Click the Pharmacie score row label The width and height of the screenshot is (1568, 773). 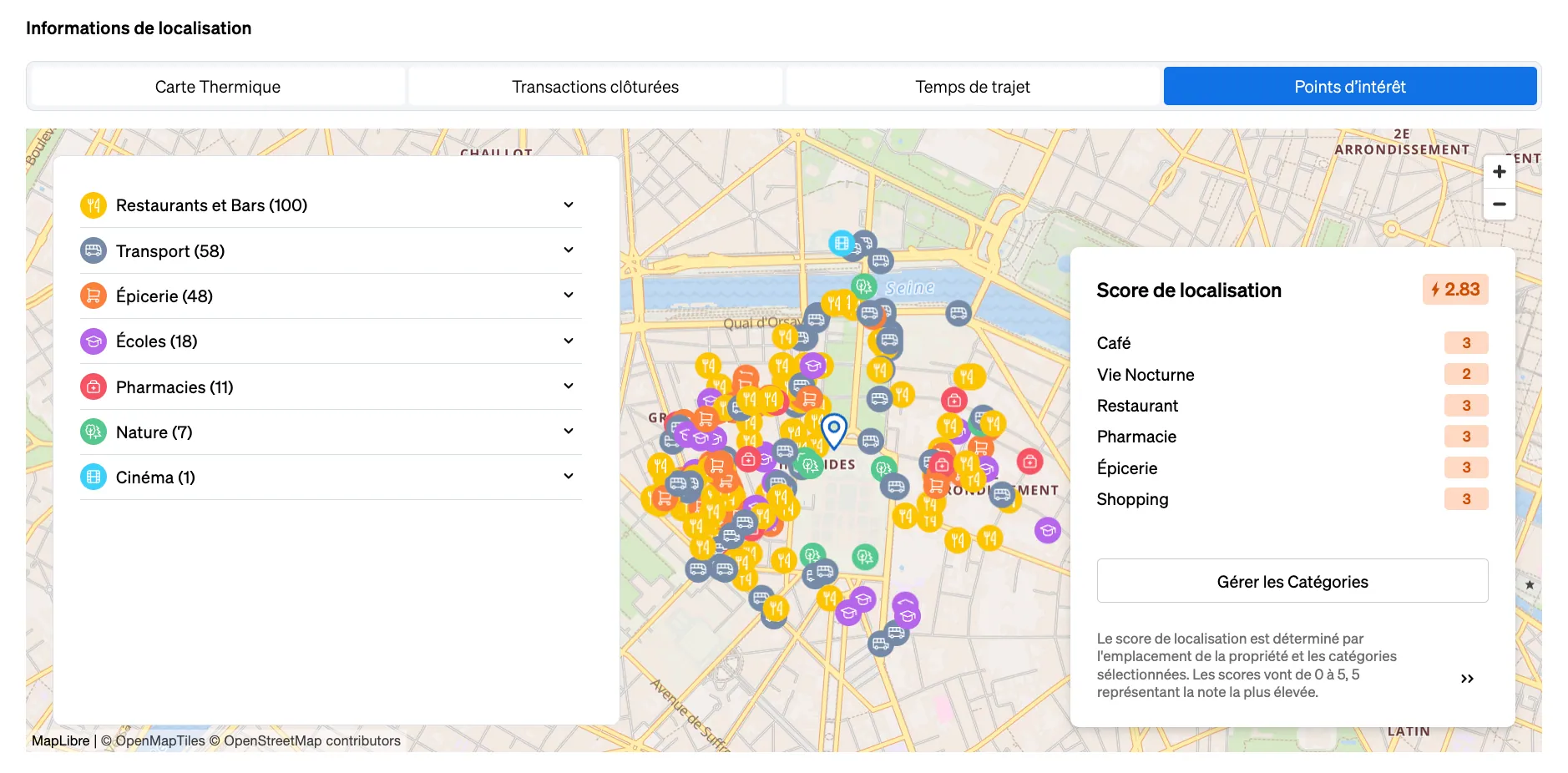point(1136,437)
